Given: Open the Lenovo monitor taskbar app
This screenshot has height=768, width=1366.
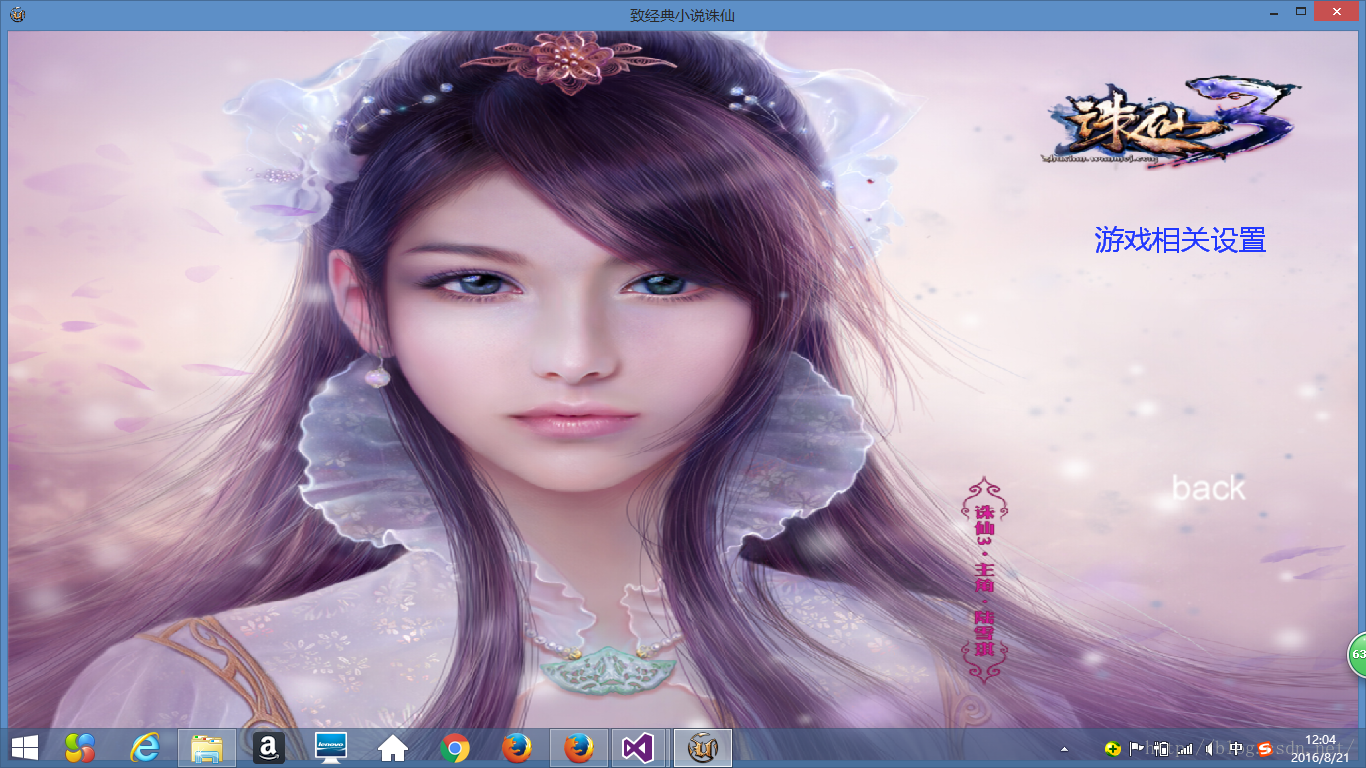Looking at the screenshot, I should point(331,747).
